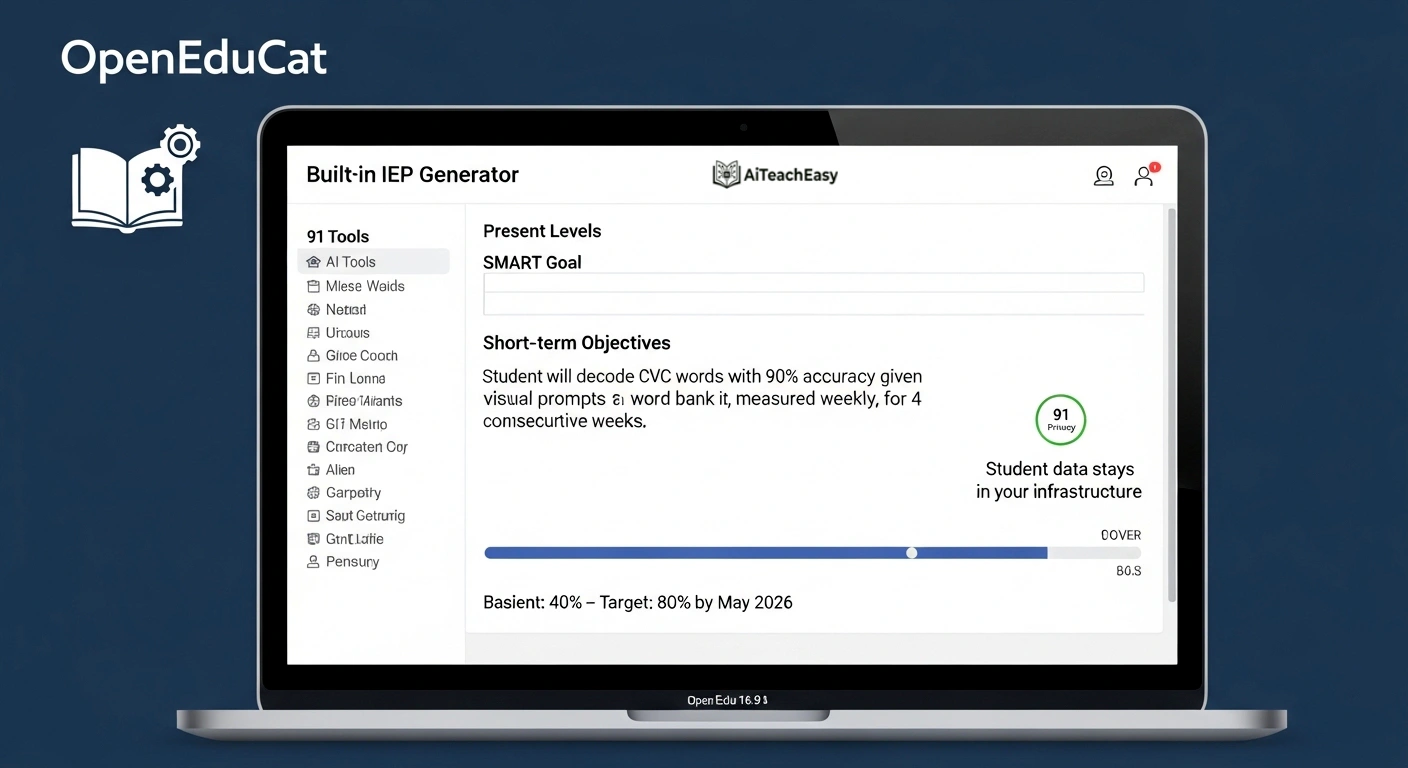
Task: Open the webcam support icon in header
Action: coord(1104,176)
